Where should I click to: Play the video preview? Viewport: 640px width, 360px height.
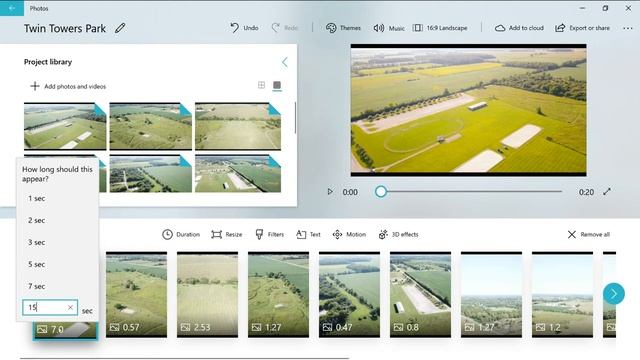point(330,191)
